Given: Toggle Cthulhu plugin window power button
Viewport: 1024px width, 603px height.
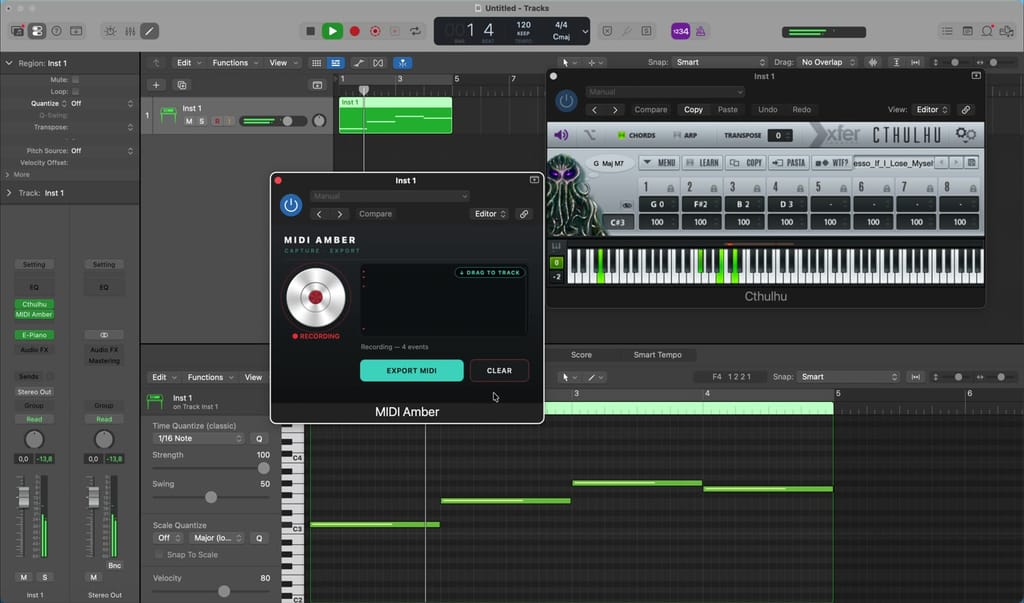Looking at the screenshot, I should [x=566, y=101].
